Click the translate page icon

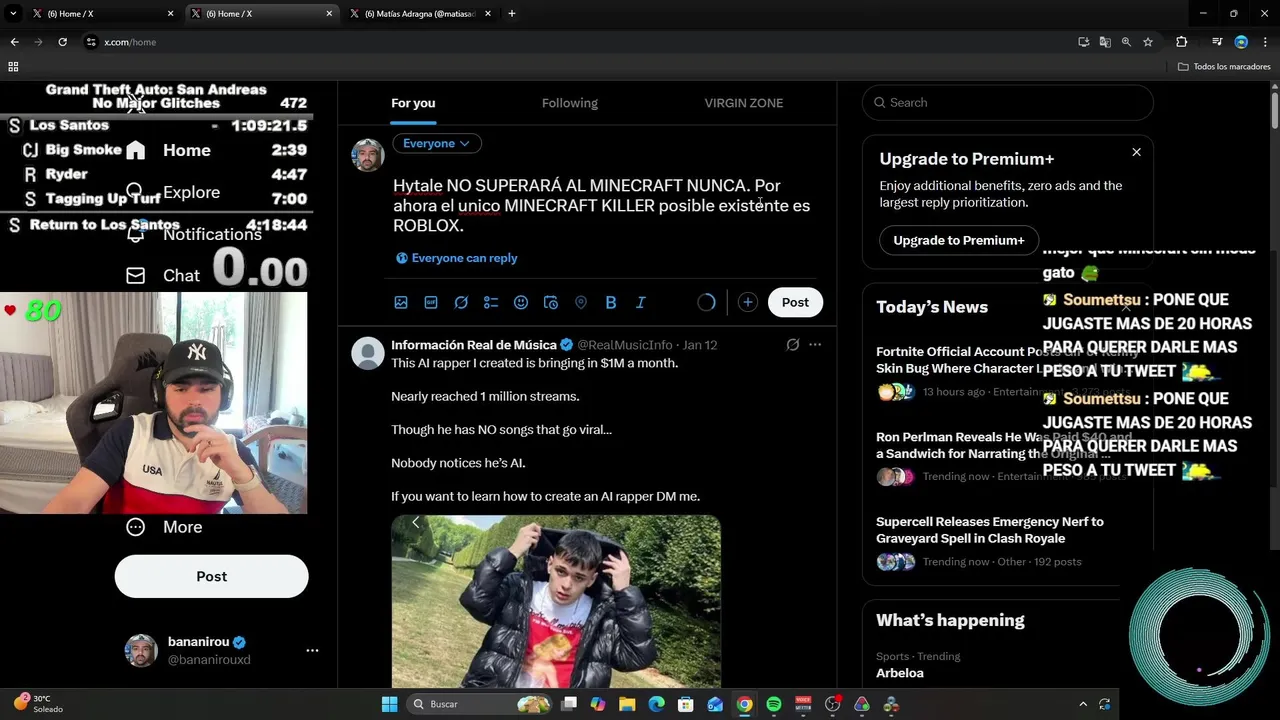click(x=1105, y=42)
